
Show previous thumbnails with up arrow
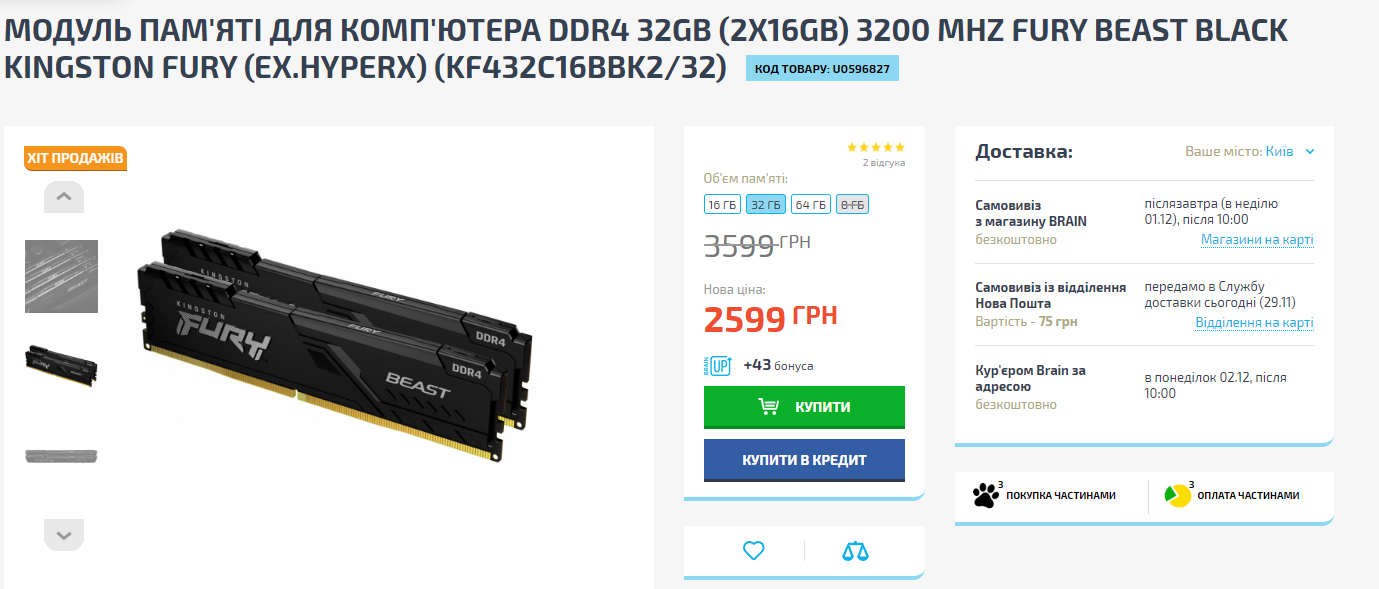(x=64, y=197)
